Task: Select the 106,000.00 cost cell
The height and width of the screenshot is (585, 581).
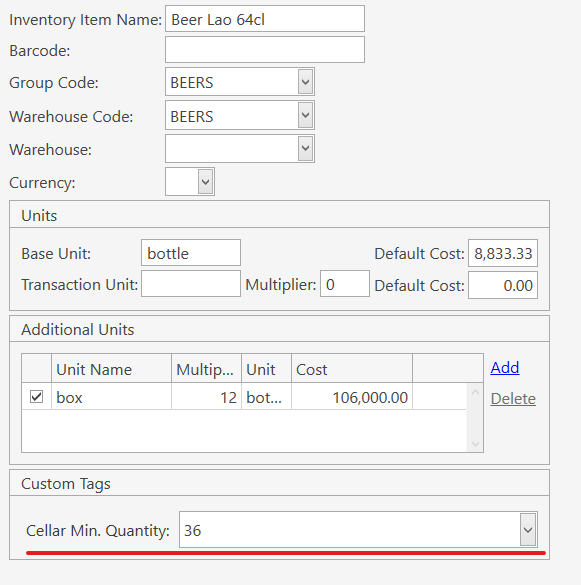Action: [x=352, y=397]
